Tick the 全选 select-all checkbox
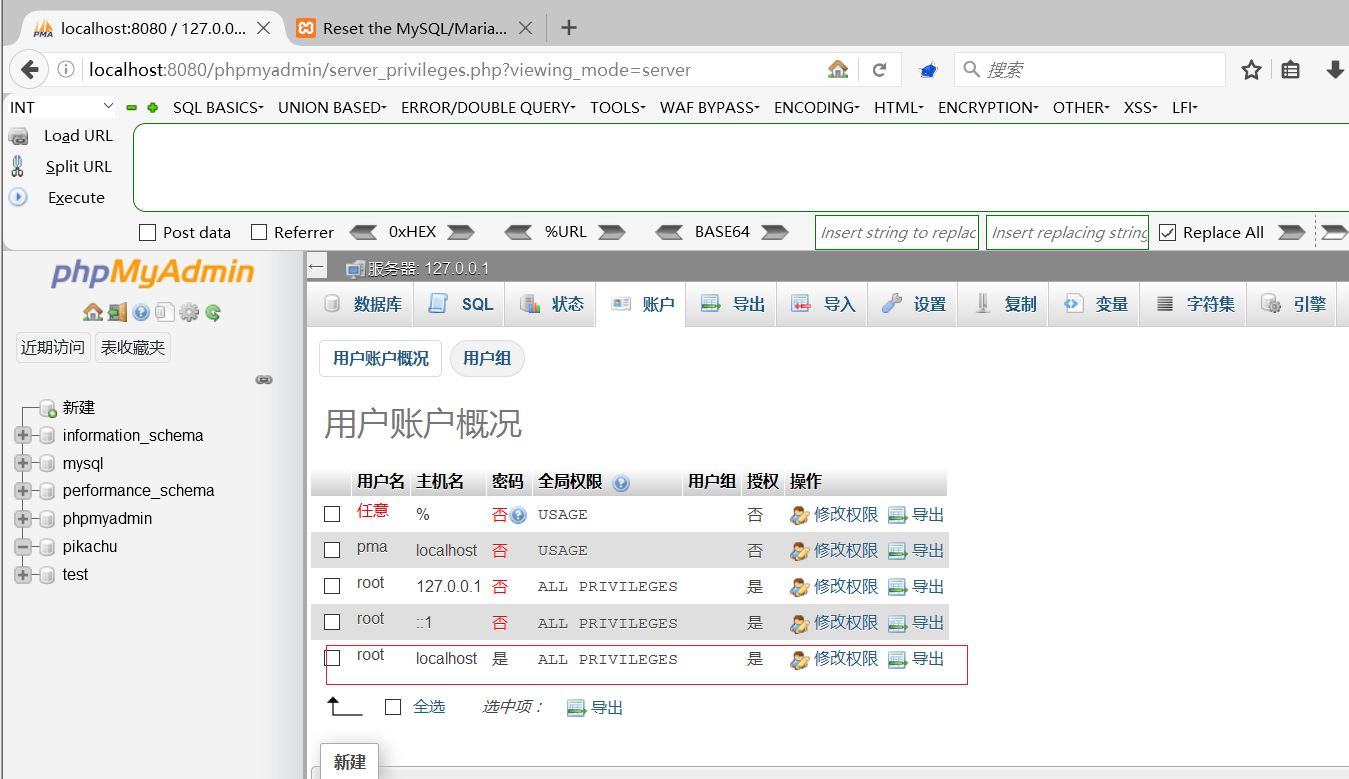The image size is (1349, 779). [393, 707]
